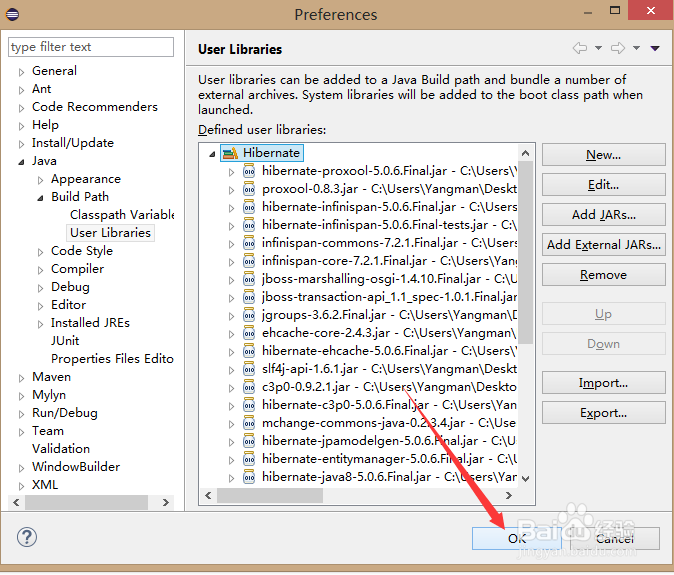Click the Edit... button

pos(604,185)
